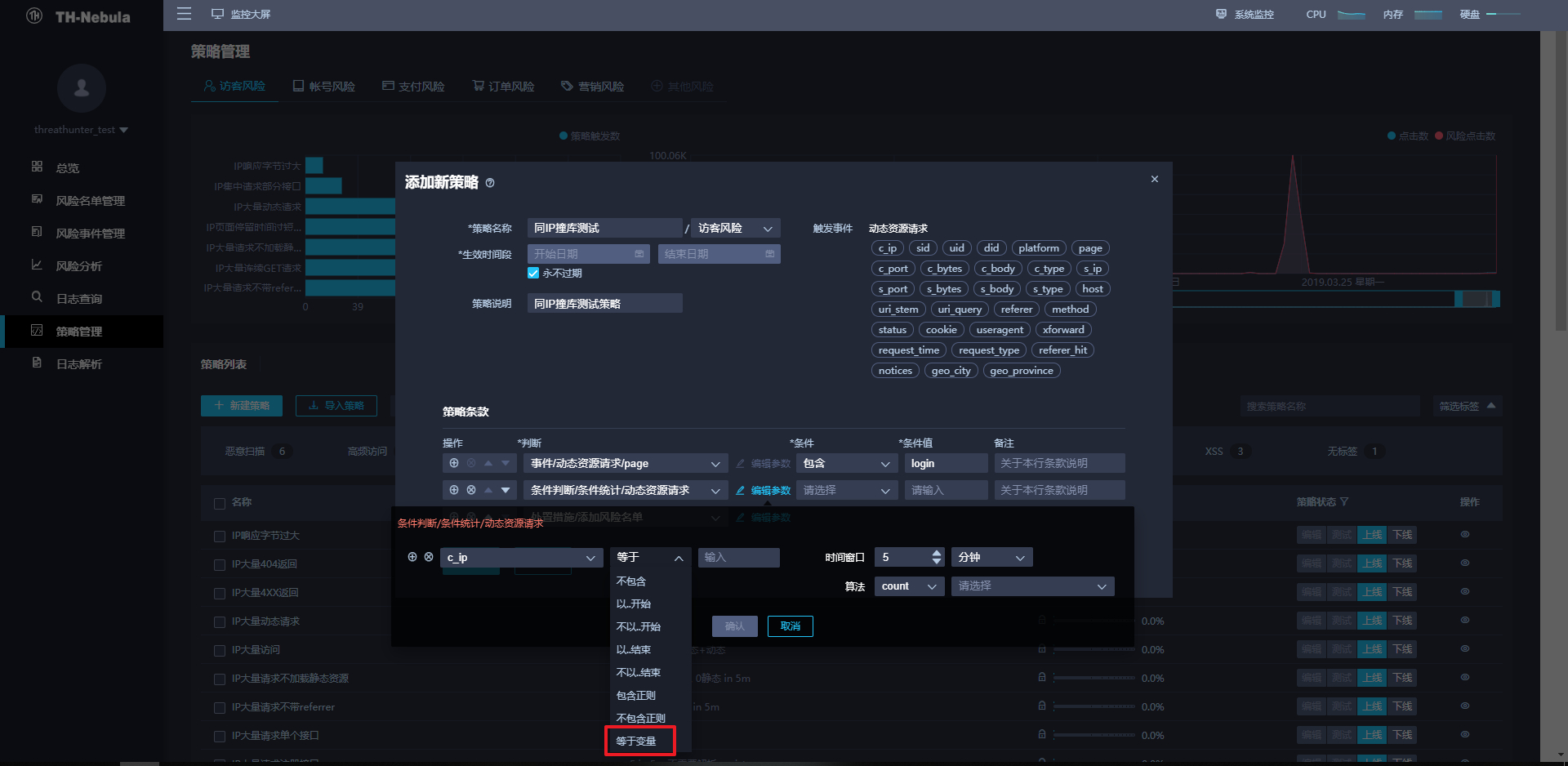Increase the 时间窗口 value with the up arrow
1568x766 pixels.
937,553
